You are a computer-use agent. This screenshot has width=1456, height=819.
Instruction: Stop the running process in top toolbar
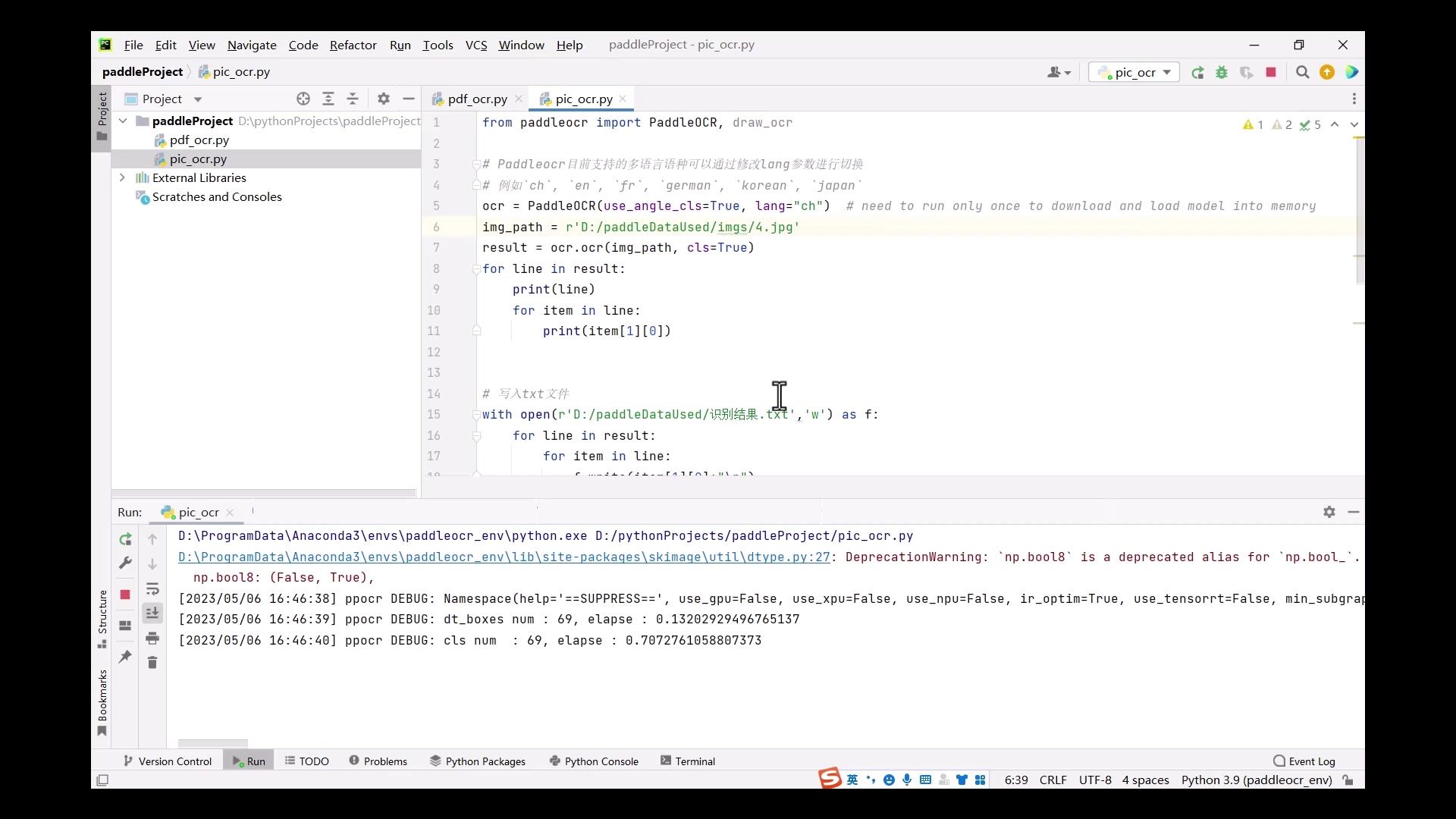coord(1271,73)
